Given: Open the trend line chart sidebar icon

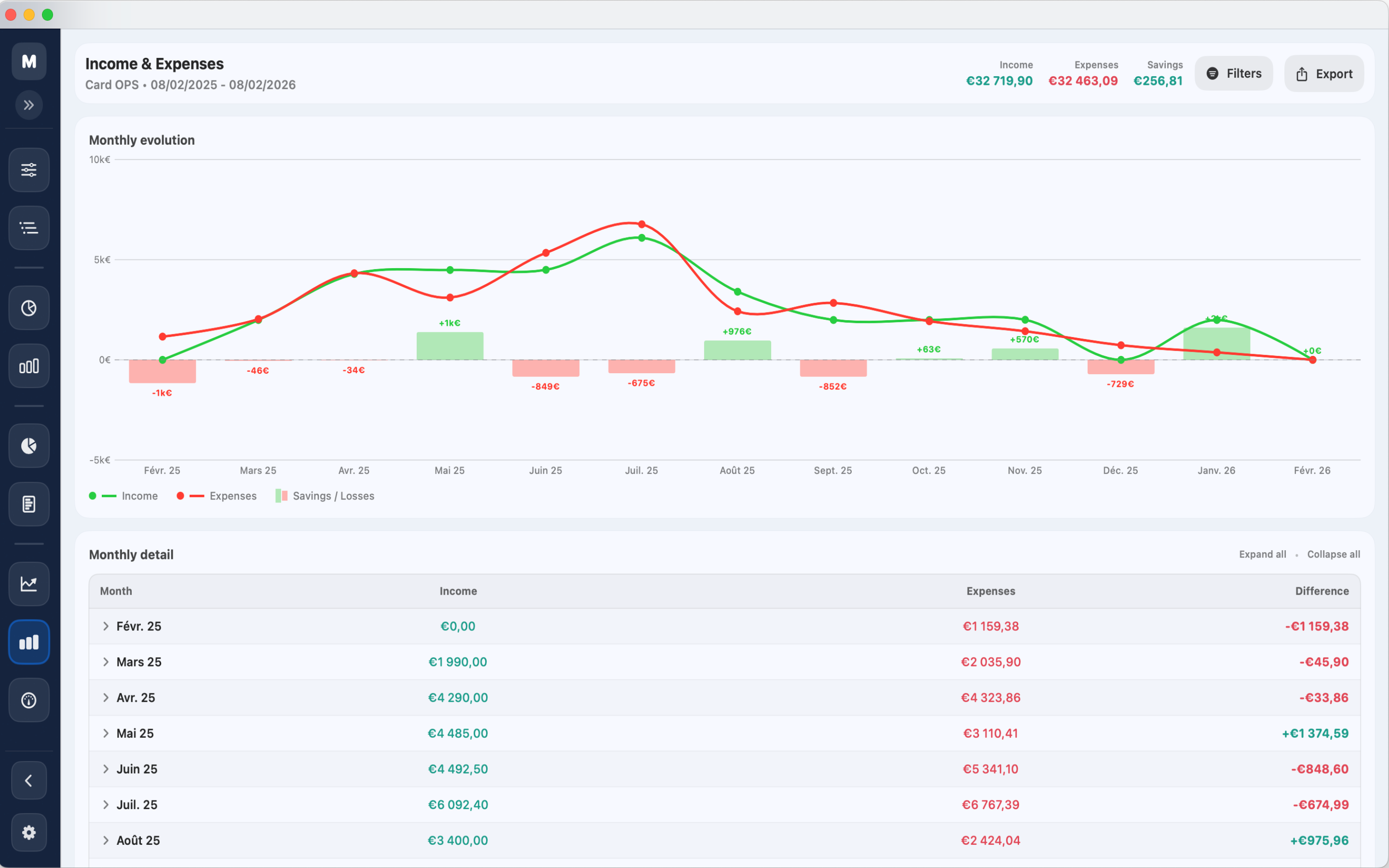Looking at the screenshot, I should click(29, 584).
